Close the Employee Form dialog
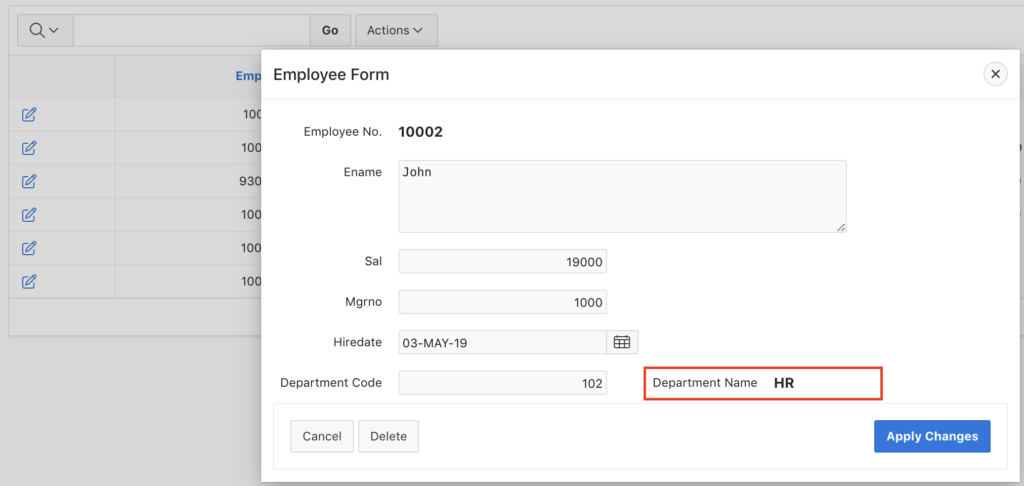The image size is (1024, 486). 995,74
